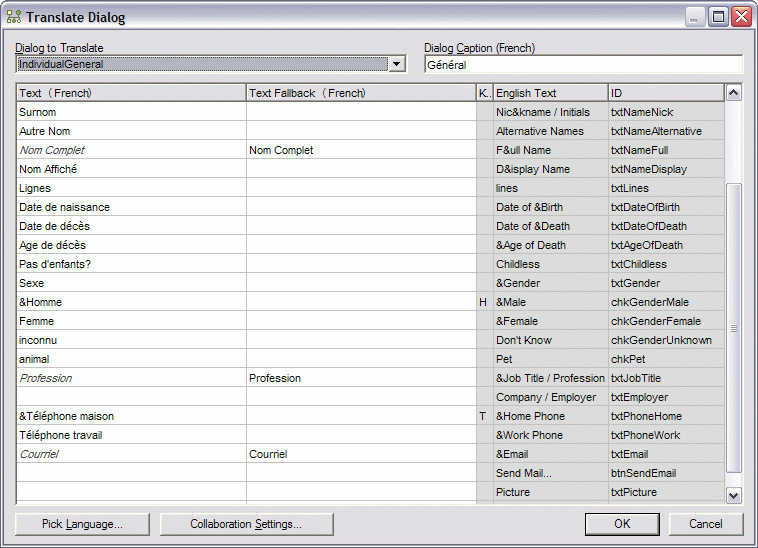Click the txtDateOfBirth ID cell
The width and height of the screenshot is (758, 548).
tap(666, 207)
